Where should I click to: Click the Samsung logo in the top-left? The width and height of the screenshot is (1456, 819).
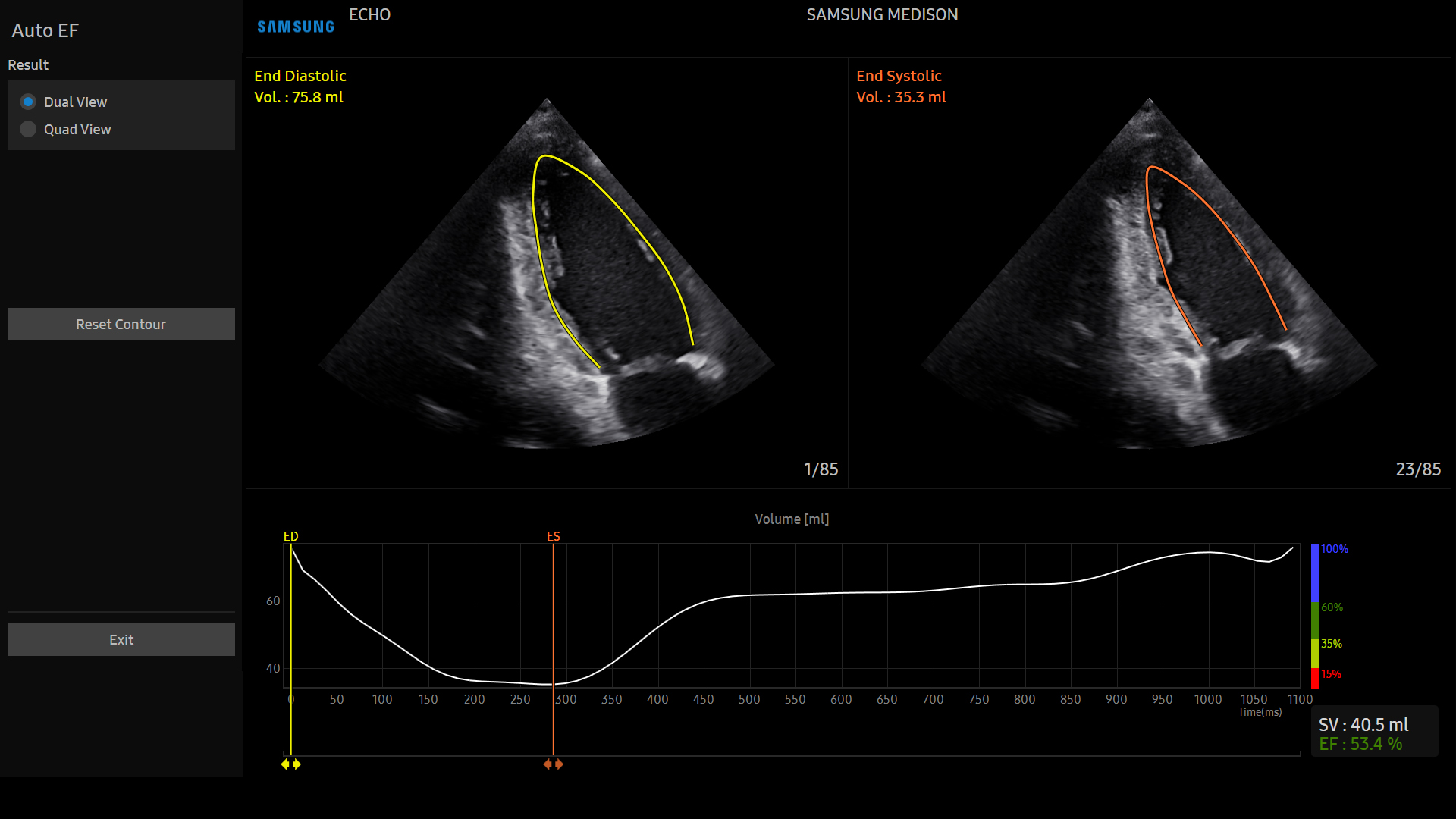click(295, 25)
